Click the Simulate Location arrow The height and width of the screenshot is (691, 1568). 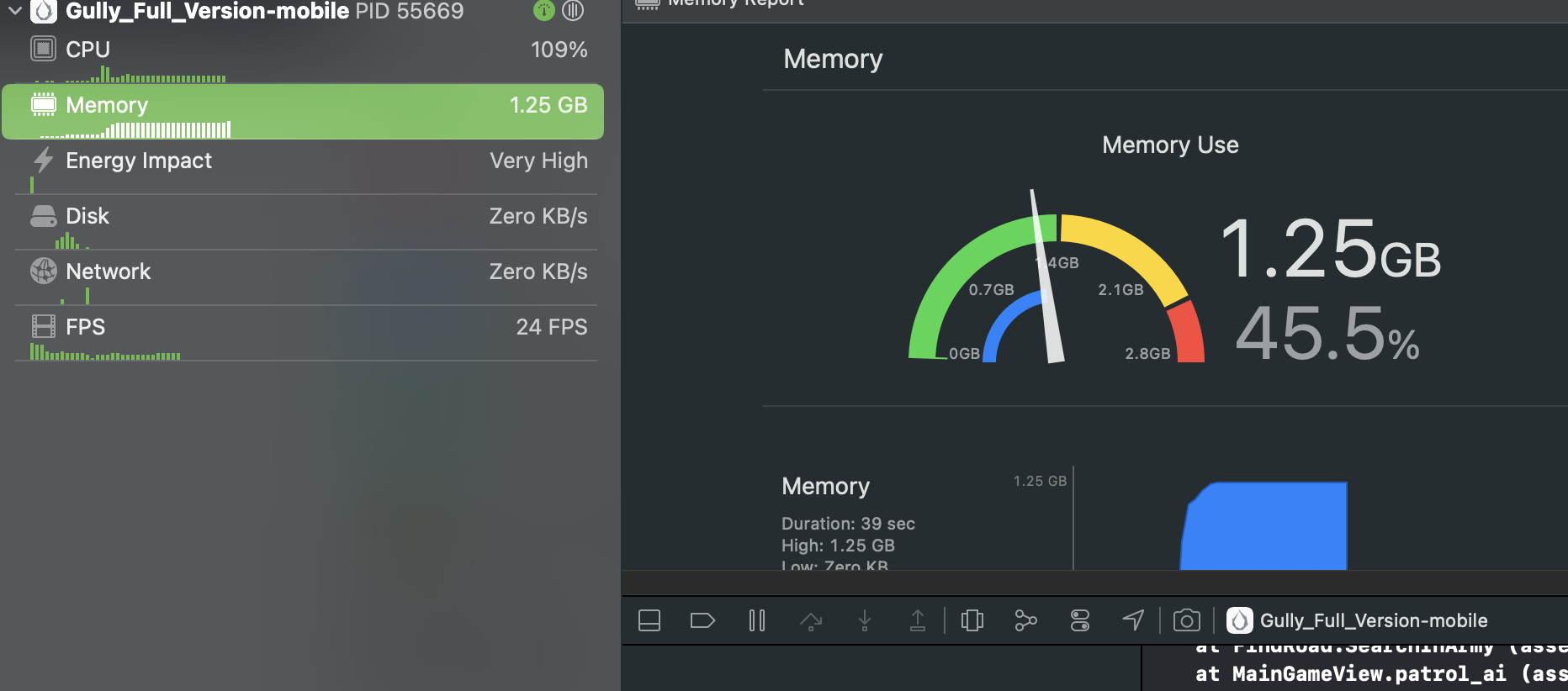(x=1133, y=620)
